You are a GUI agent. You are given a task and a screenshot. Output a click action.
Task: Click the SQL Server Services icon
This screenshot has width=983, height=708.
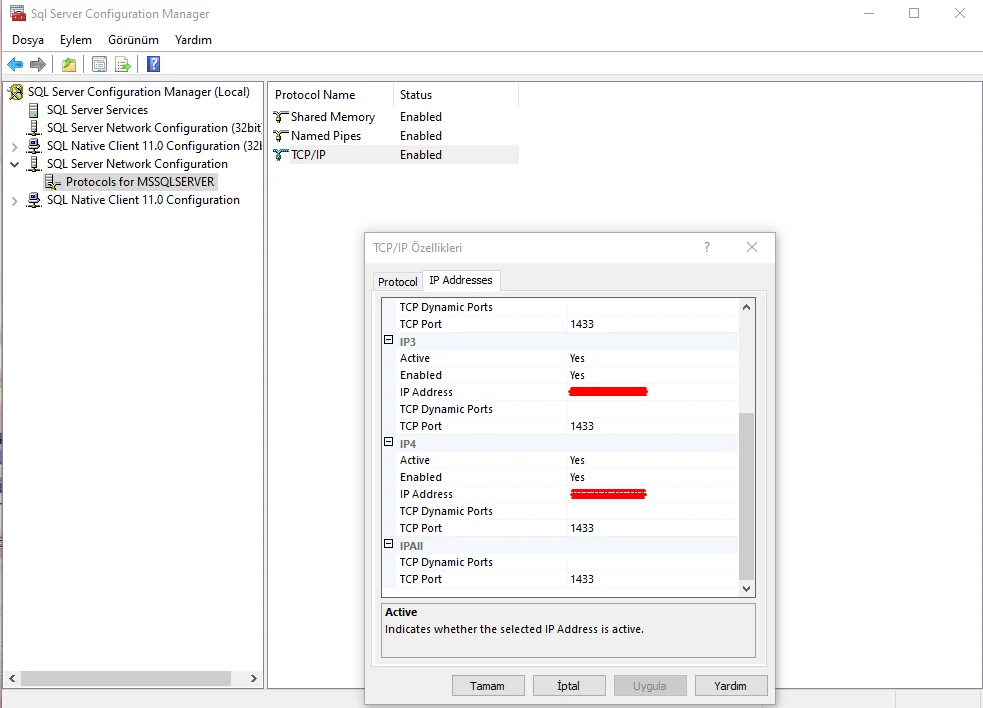pos(34,110)
